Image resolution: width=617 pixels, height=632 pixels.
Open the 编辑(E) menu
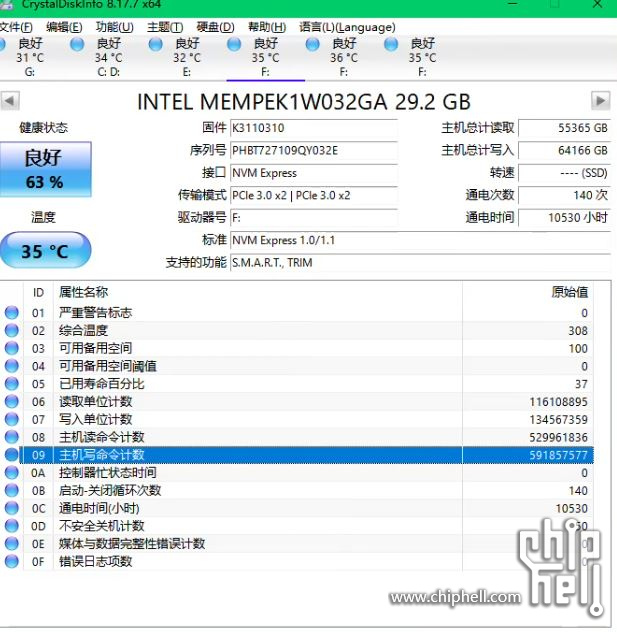64,27
